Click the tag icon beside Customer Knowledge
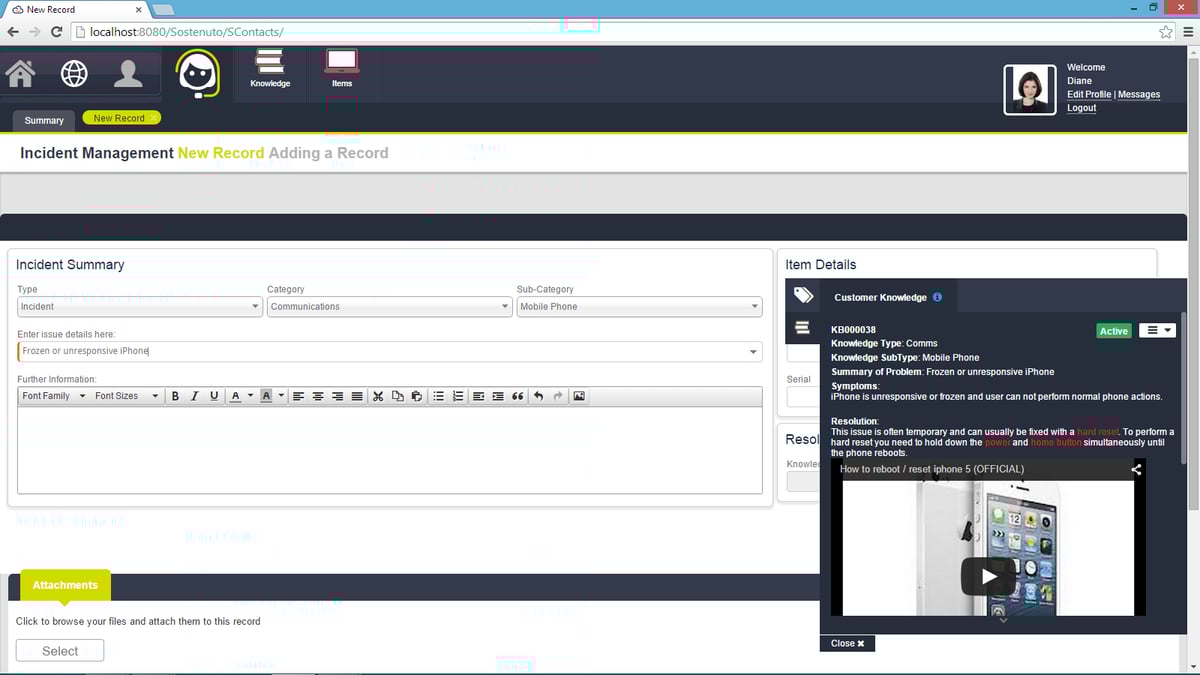This screenshot has width=1200, height=675. (803, 296)
